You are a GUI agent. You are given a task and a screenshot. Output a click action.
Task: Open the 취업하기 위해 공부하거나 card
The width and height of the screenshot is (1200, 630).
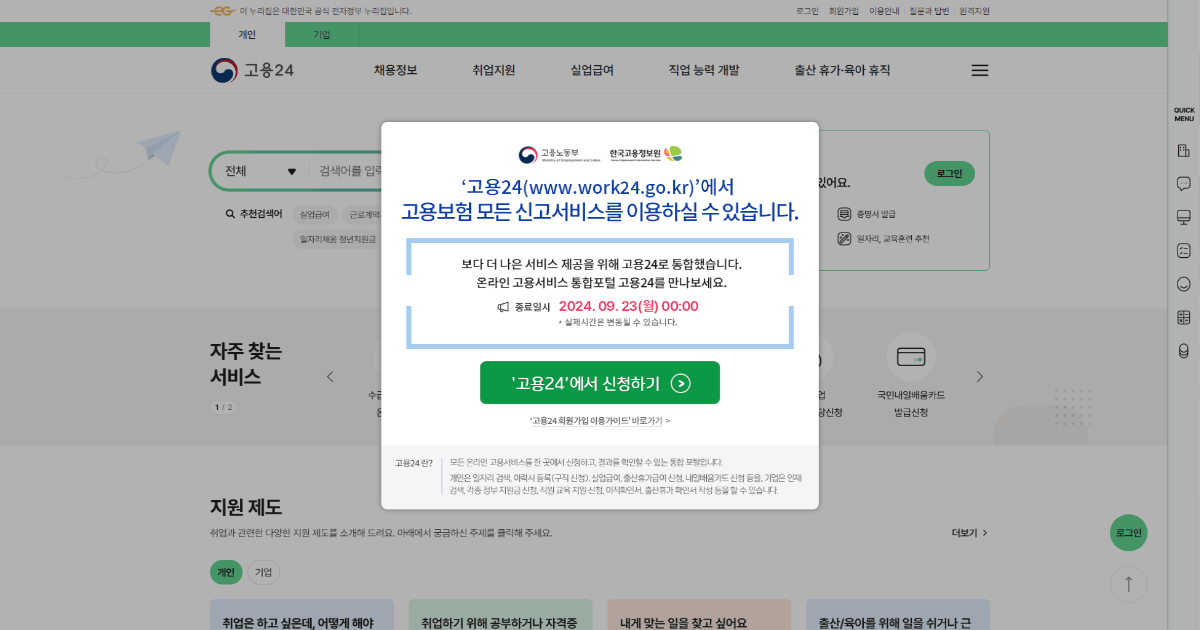(500, 615)
